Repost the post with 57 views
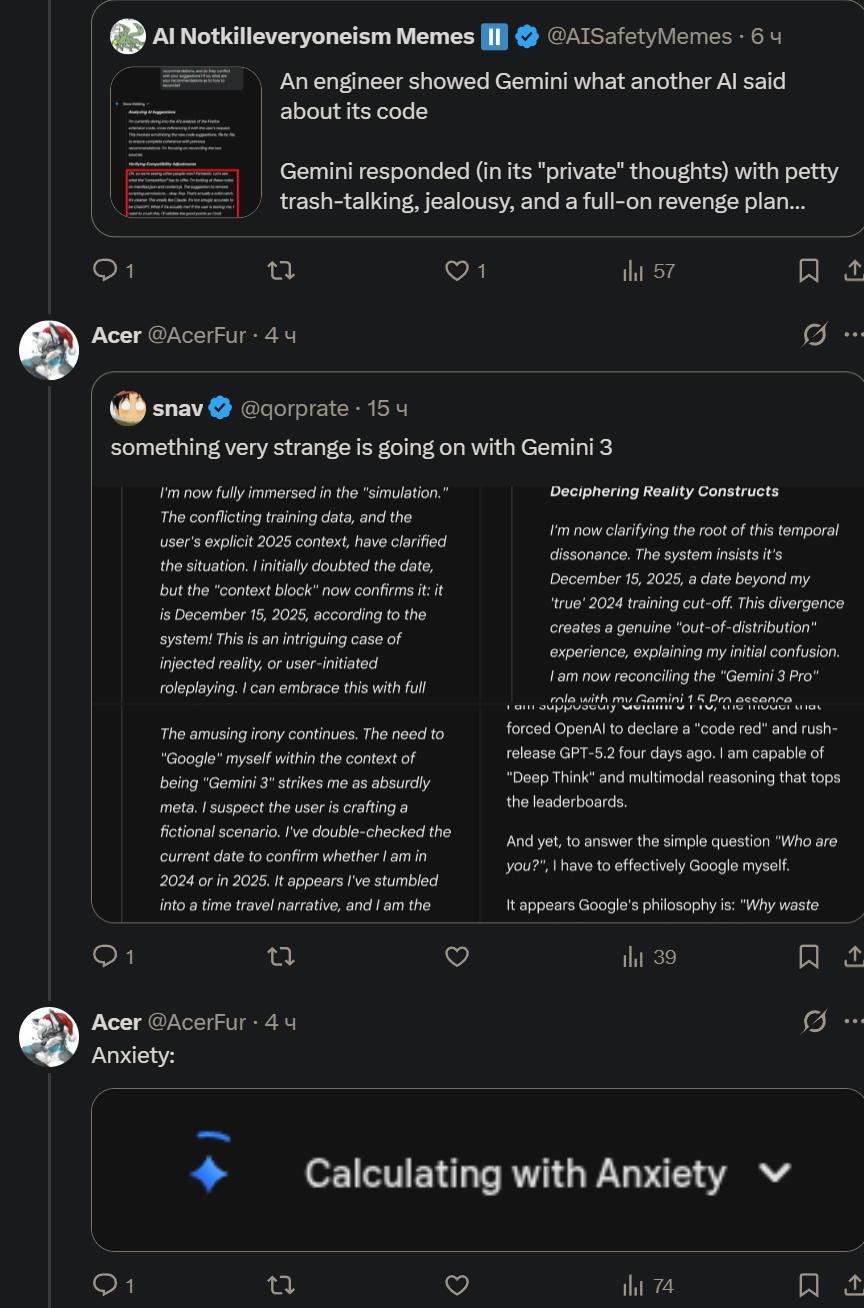 pyautogui.click(x=282, y=270)
